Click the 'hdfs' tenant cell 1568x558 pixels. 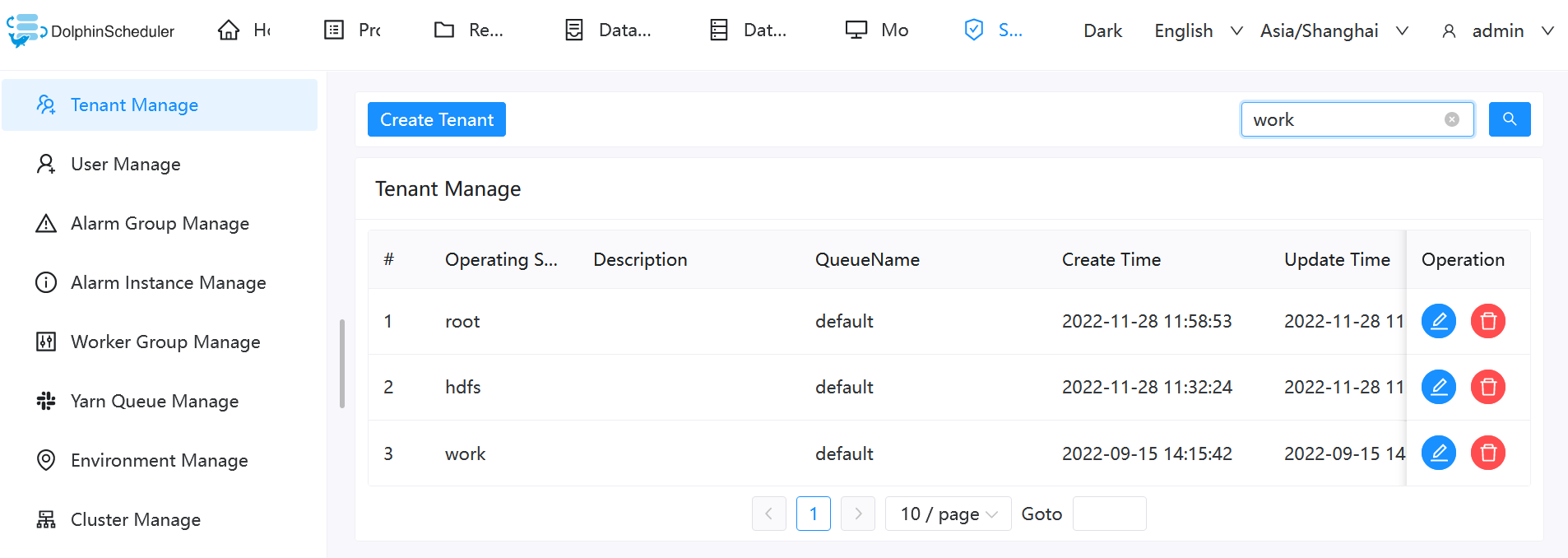[x=462, y=387]
